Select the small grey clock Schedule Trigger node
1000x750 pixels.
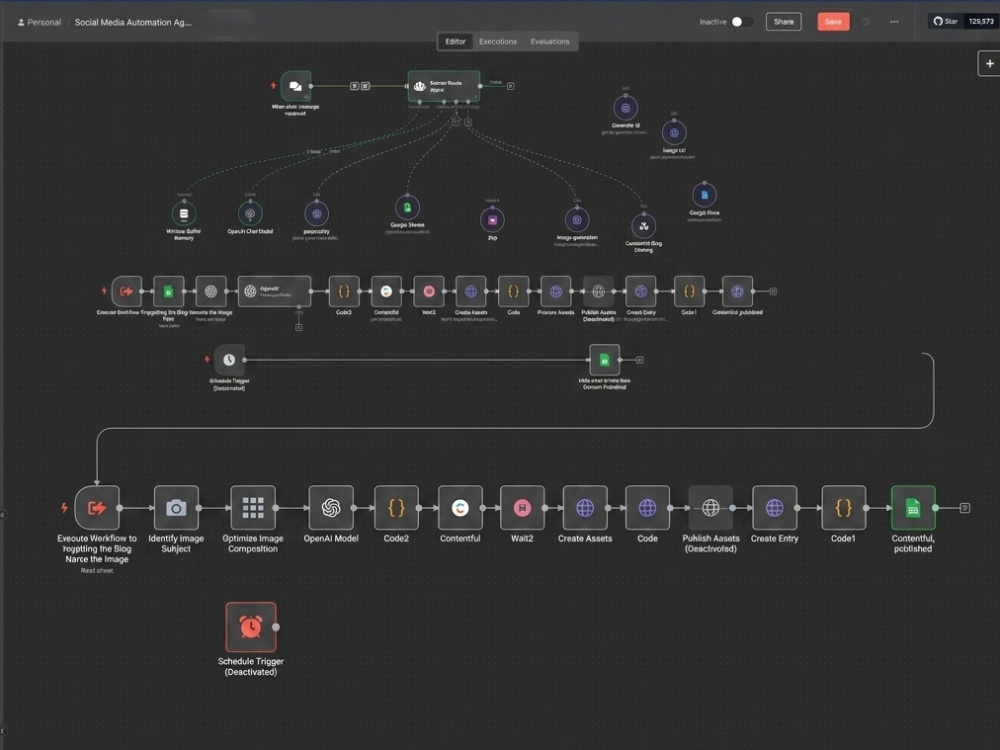coord(229,360)
